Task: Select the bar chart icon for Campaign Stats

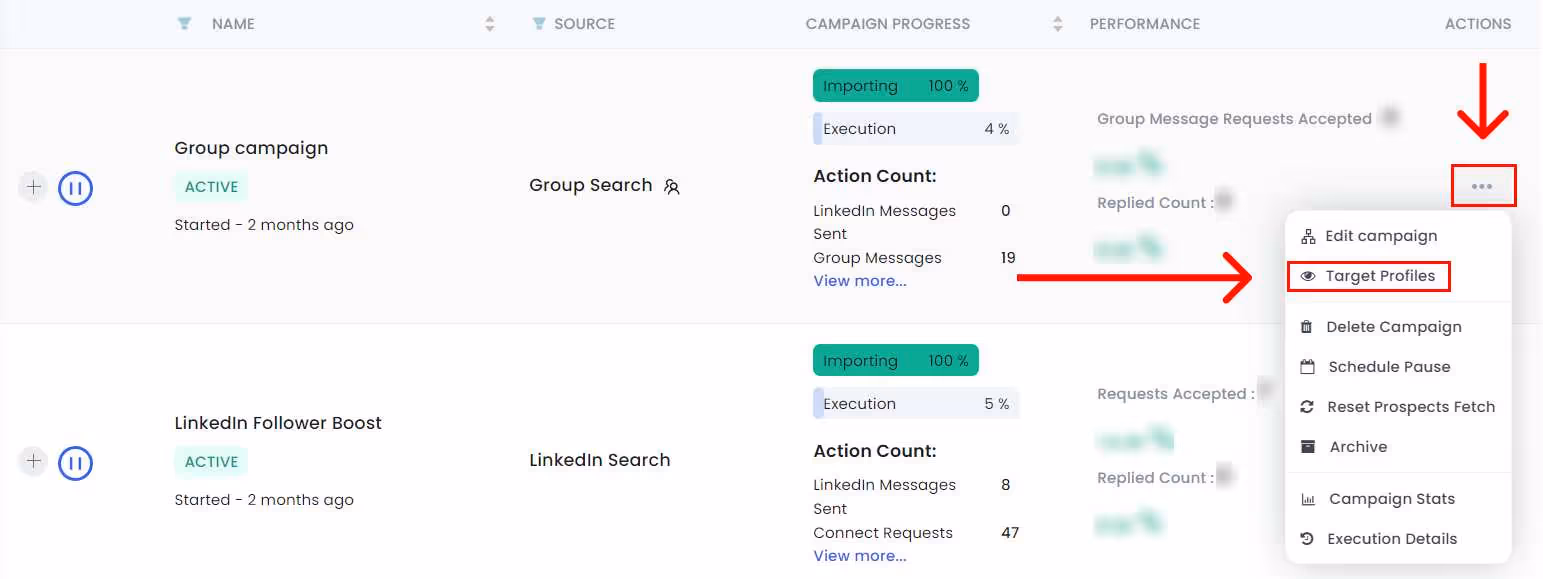Action: pyautogui.click(x=1310, y=498)
